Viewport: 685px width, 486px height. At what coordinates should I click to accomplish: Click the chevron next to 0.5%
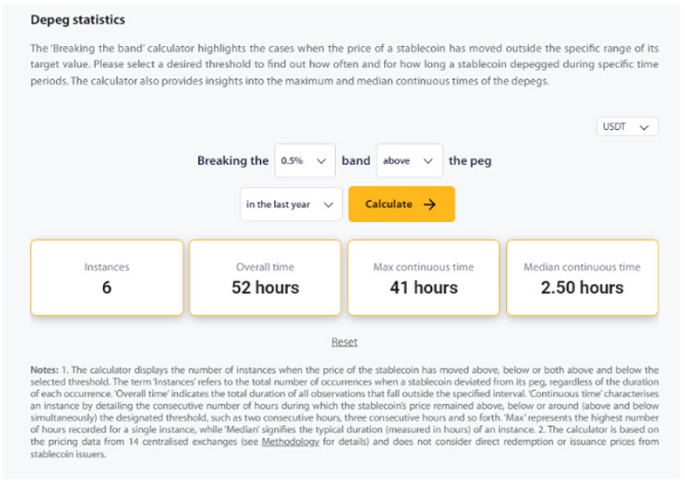[x=320, y=160]
